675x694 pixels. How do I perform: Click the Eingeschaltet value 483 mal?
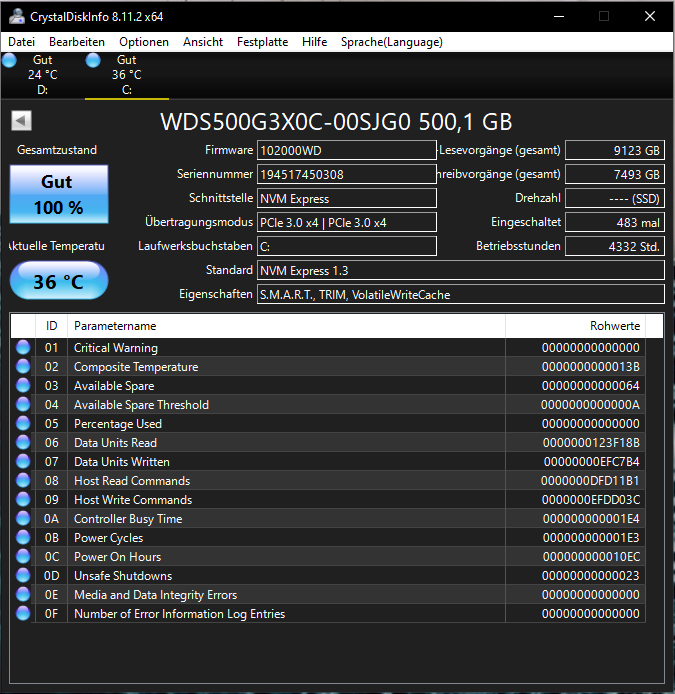pyautogui.click(x=615, y=222)
